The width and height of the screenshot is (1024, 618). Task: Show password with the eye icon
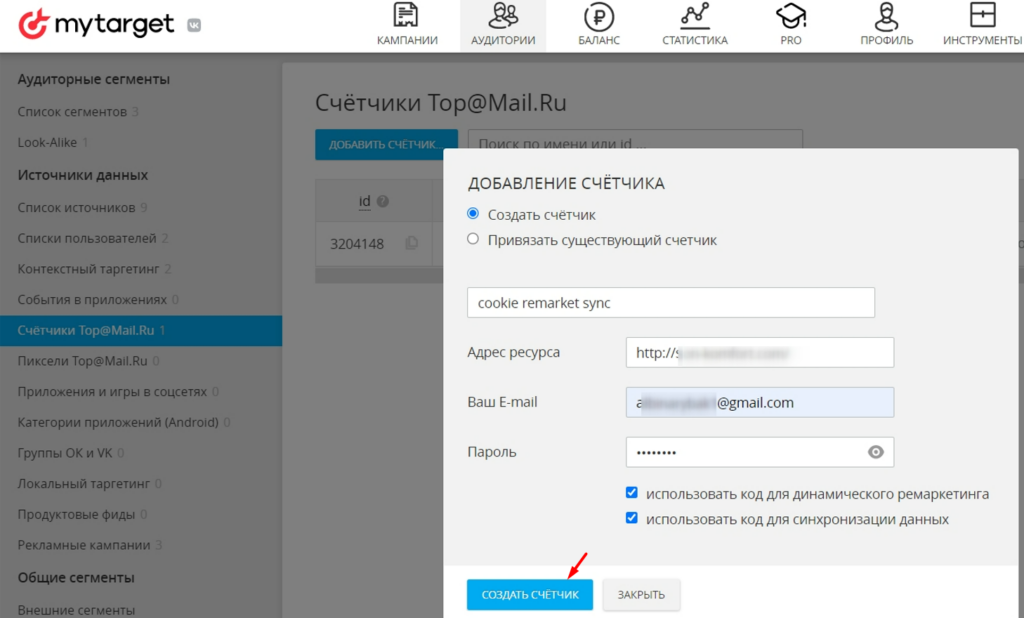[876, 452]
